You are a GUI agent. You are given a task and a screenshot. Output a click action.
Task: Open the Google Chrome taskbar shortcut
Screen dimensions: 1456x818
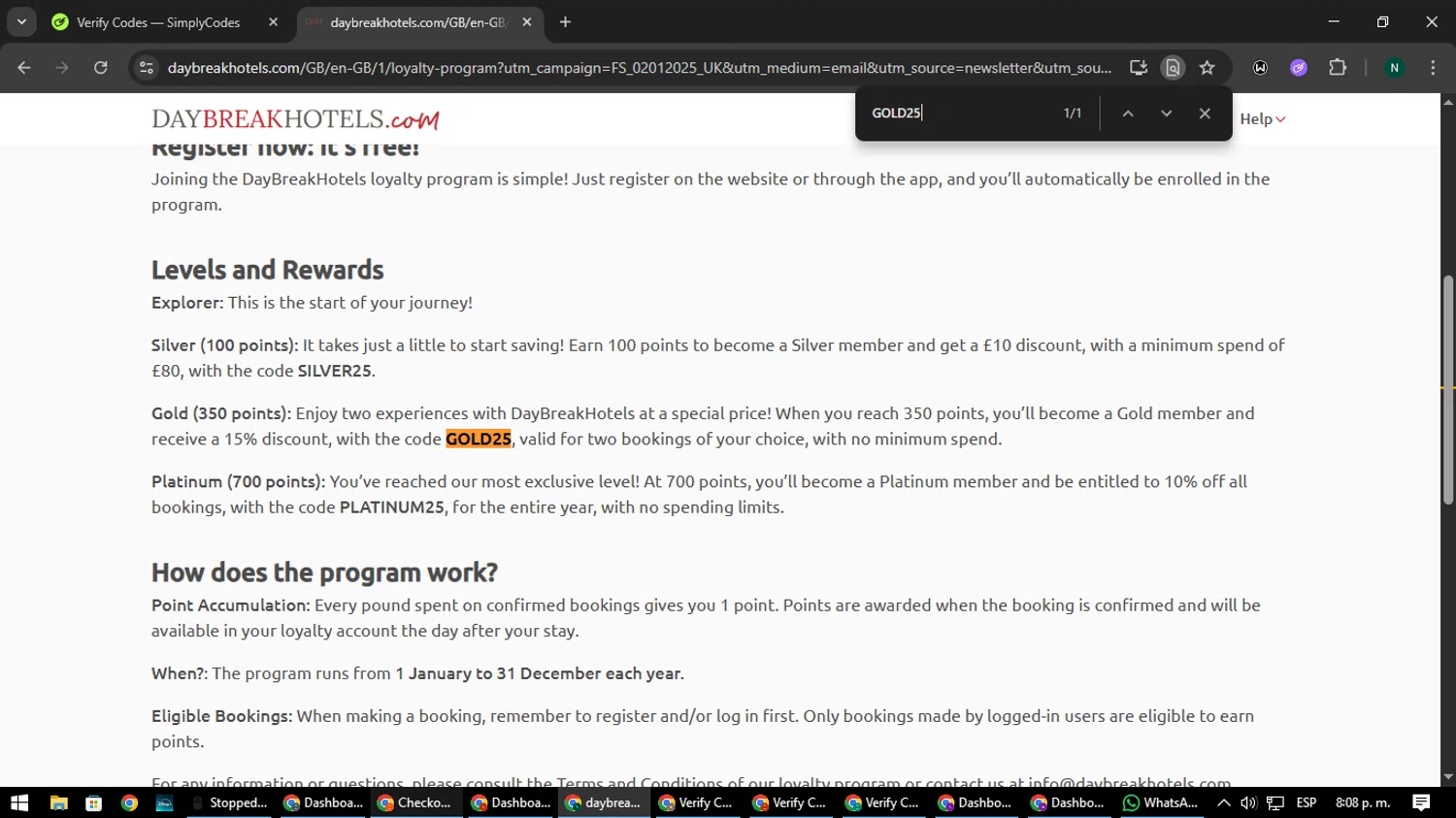point(129,802)
